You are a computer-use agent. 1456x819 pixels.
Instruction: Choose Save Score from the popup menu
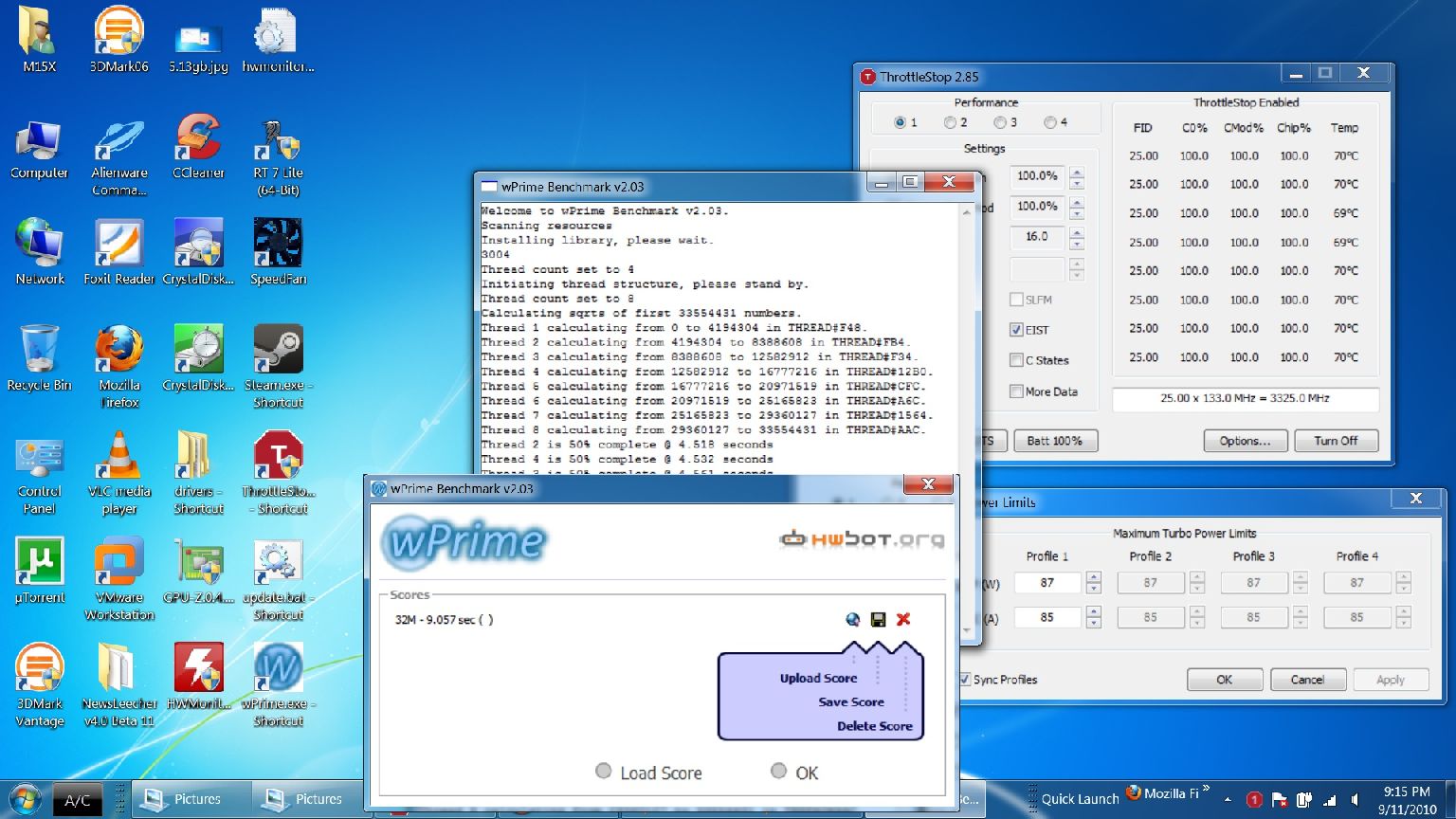[850, 701]
